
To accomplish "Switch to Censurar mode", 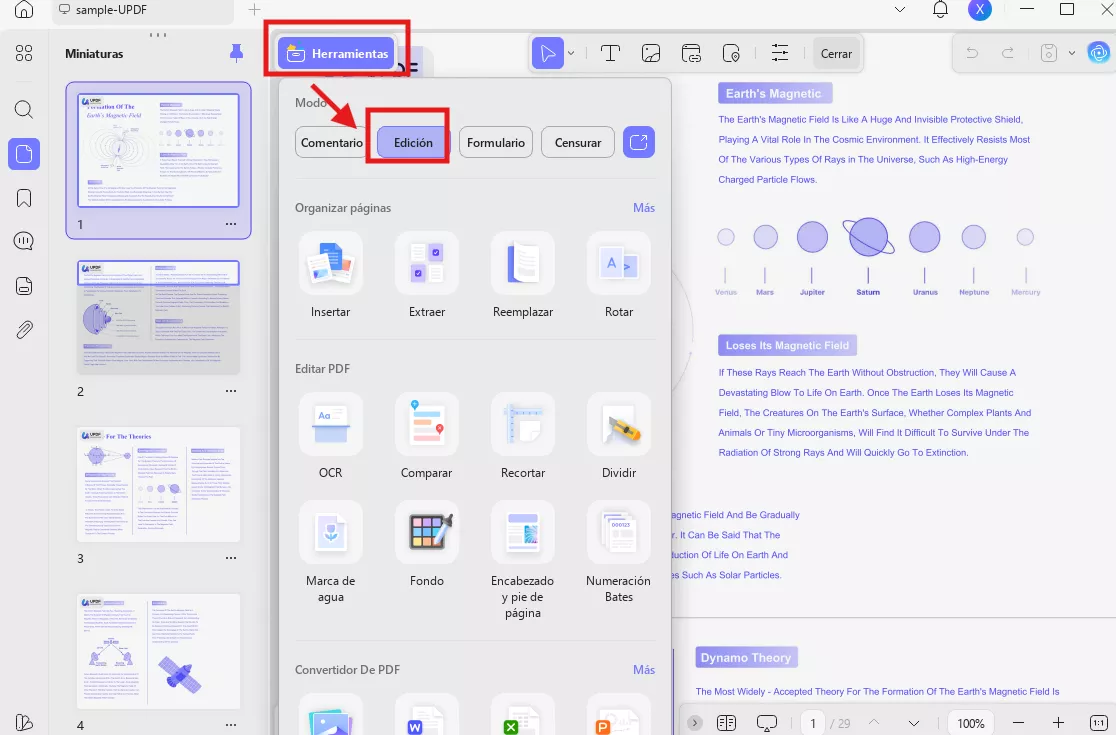I will (x=578, y=142).
